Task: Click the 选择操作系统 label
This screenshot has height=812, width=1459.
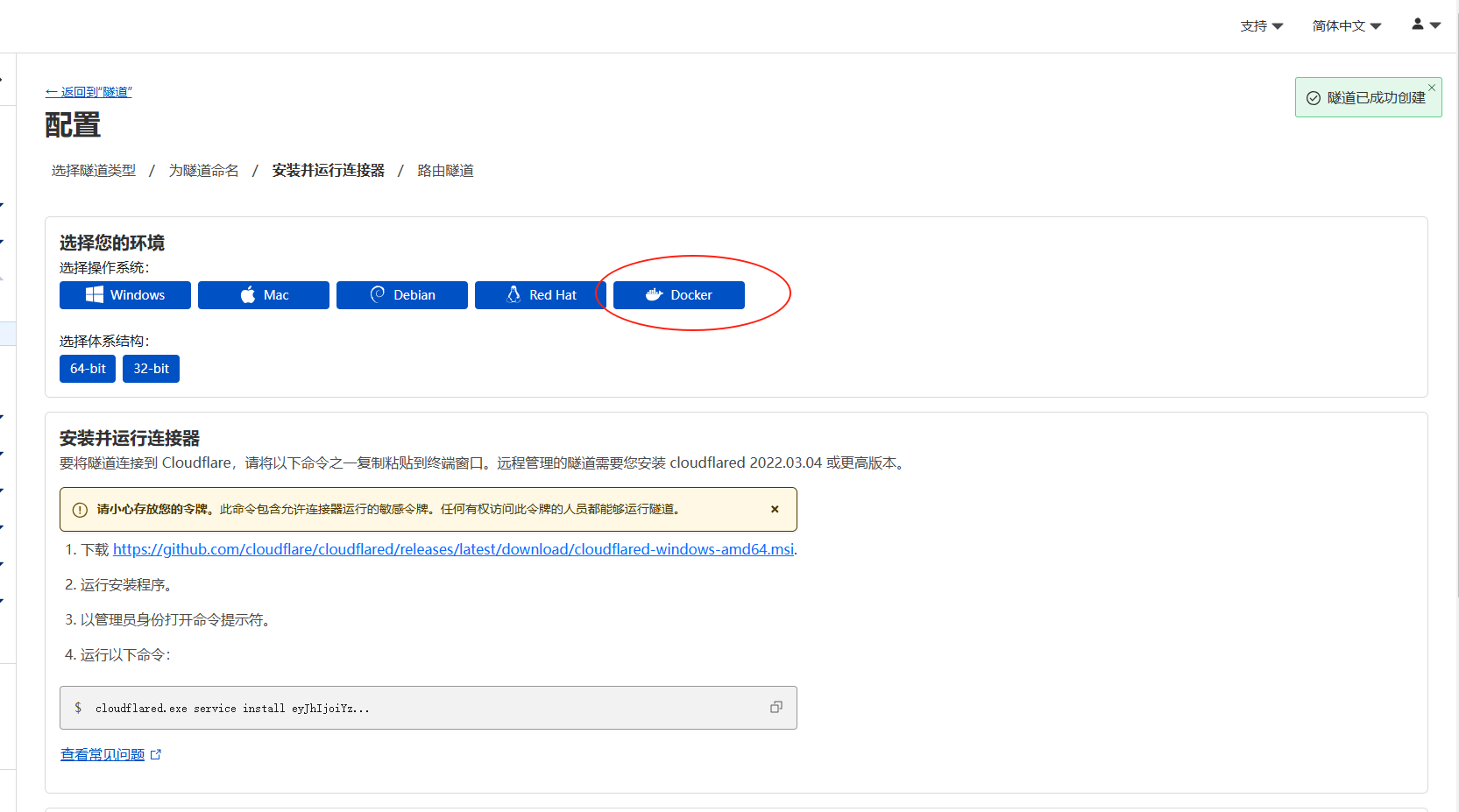Action: 104,268
